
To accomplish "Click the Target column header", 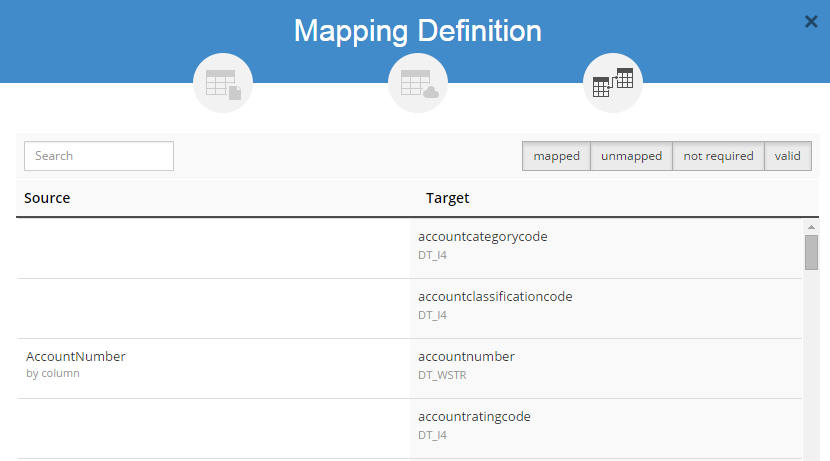I will coord(447,198).
